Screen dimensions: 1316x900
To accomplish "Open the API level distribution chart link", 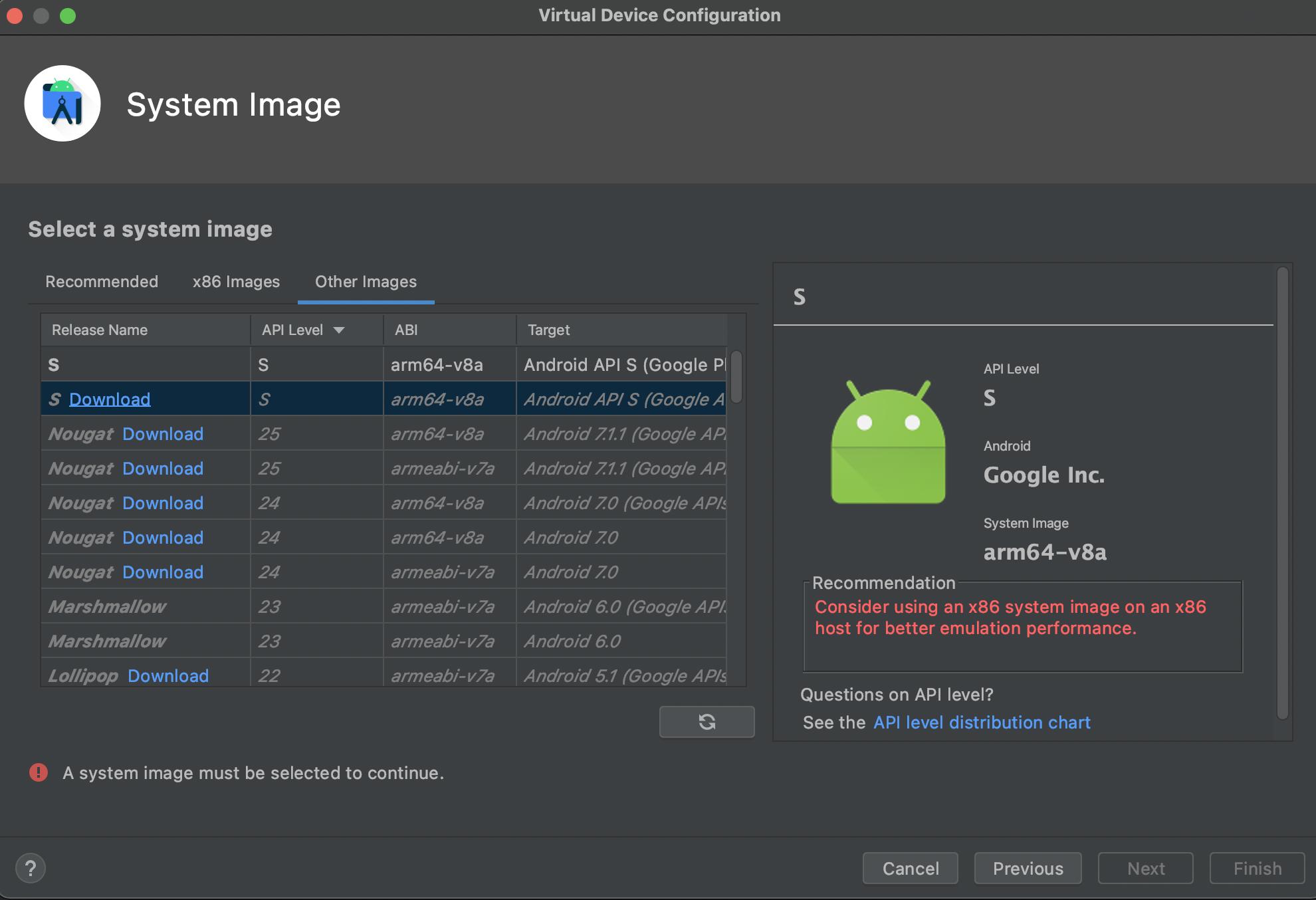I will pos(982,723).
